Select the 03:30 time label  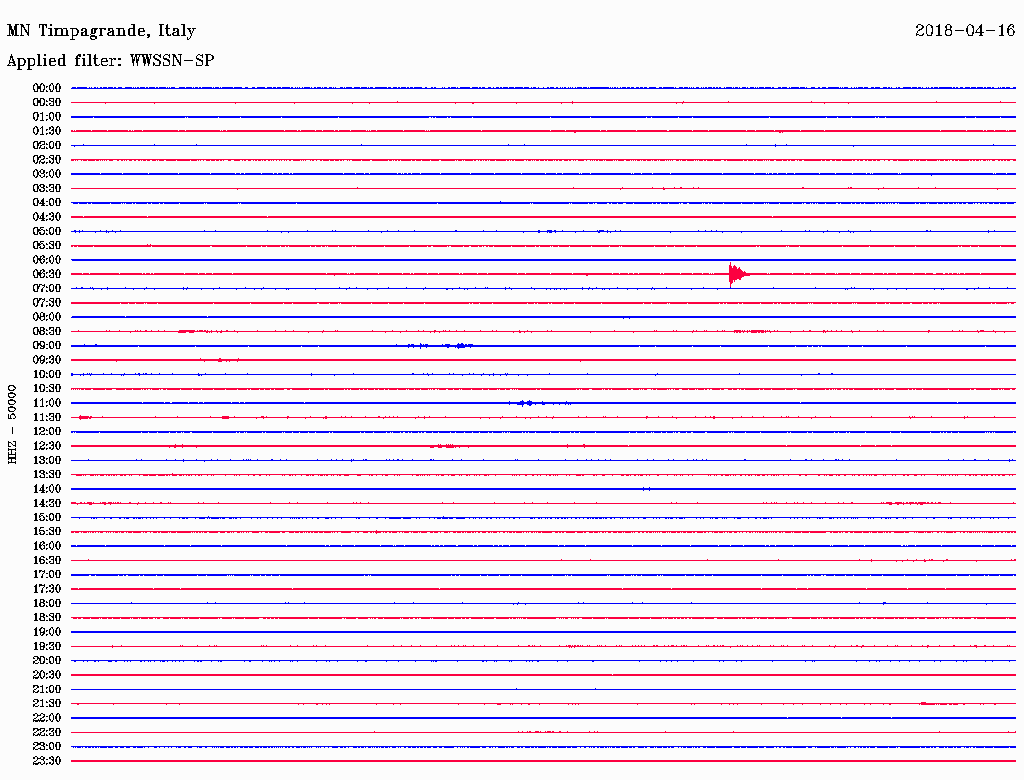click(x=47, y=188)
